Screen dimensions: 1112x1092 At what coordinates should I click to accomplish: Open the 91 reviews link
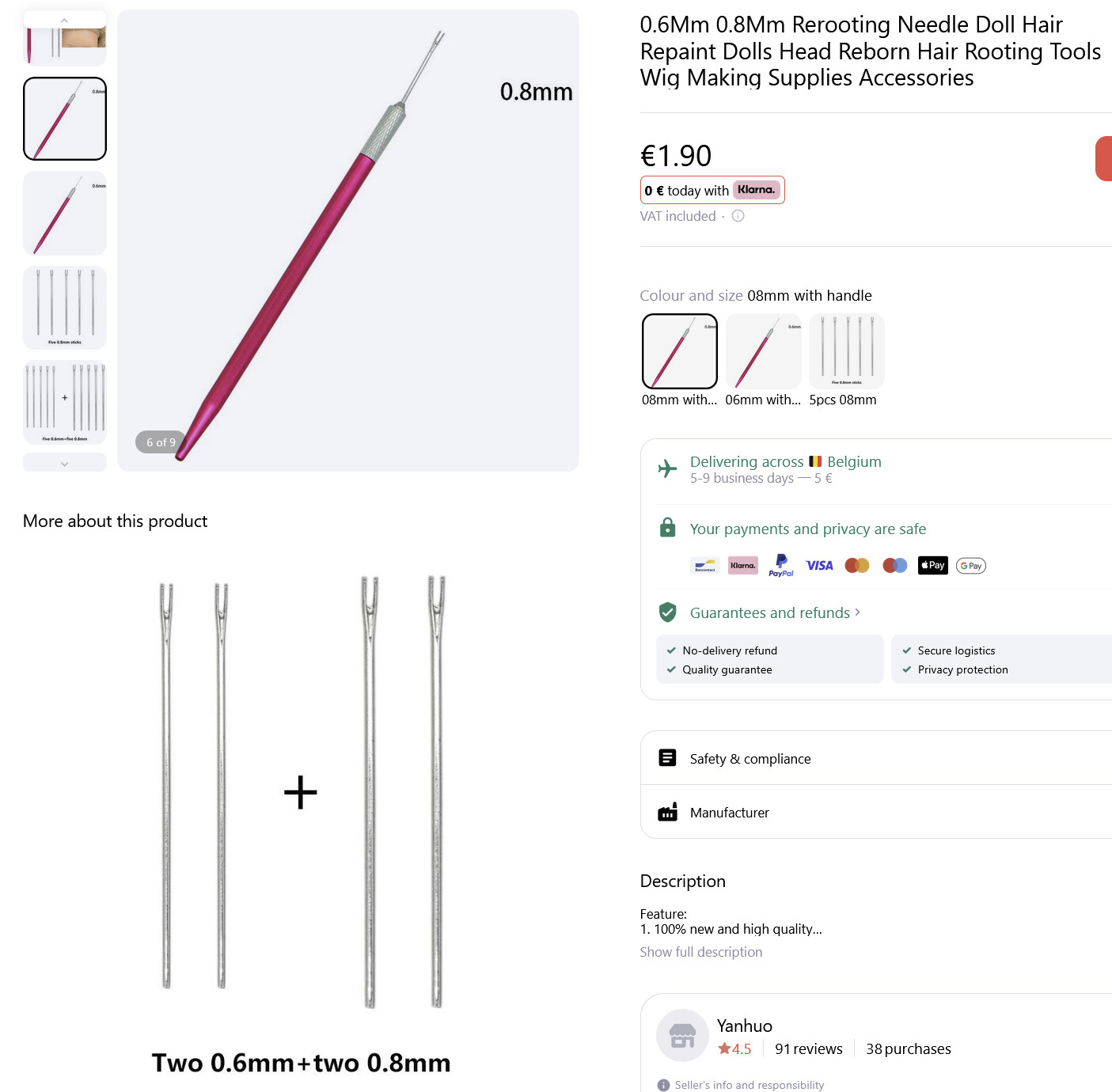coord(808,1048)
